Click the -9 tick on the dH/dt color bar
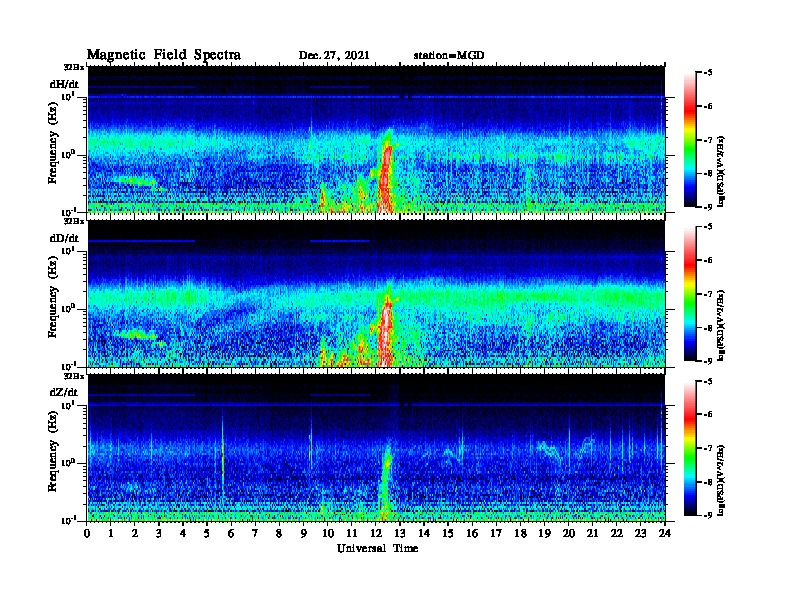 pos(708,207)
